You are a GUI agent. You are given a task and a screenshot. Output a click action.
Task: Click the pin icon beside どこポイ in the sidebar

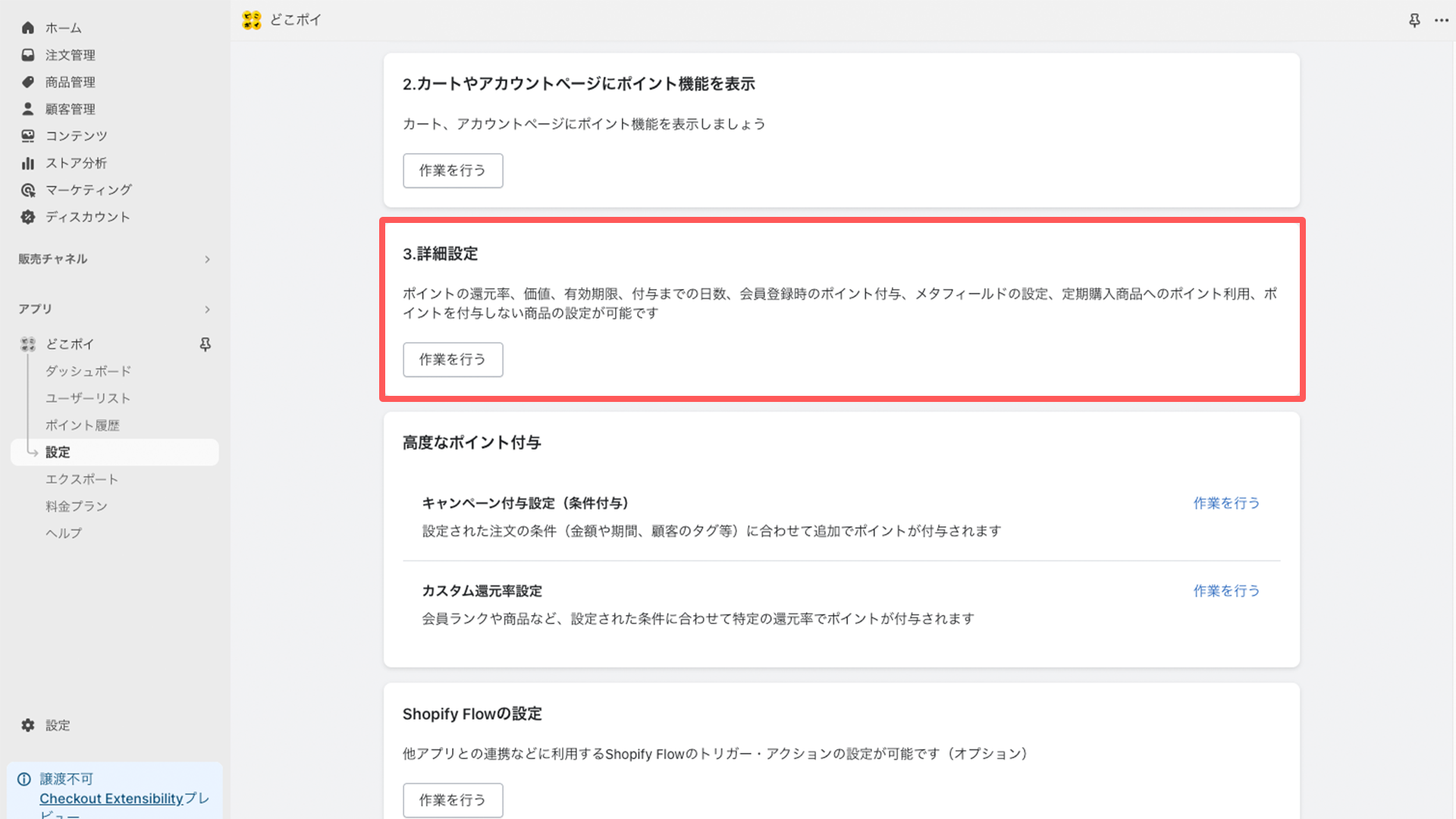click(x=205, y=344)
